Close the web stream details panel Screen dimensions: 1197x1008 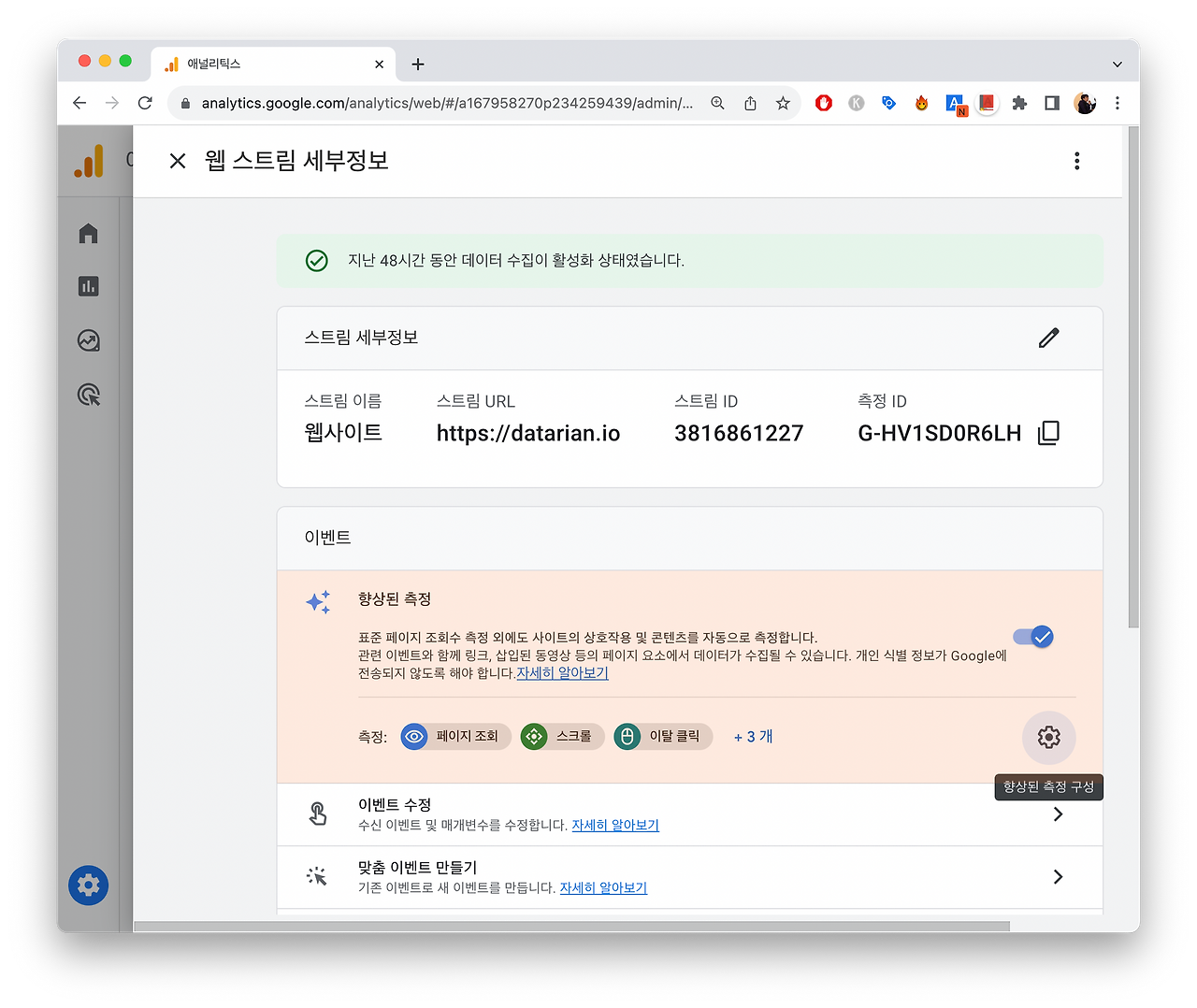[x=178, y=161]
